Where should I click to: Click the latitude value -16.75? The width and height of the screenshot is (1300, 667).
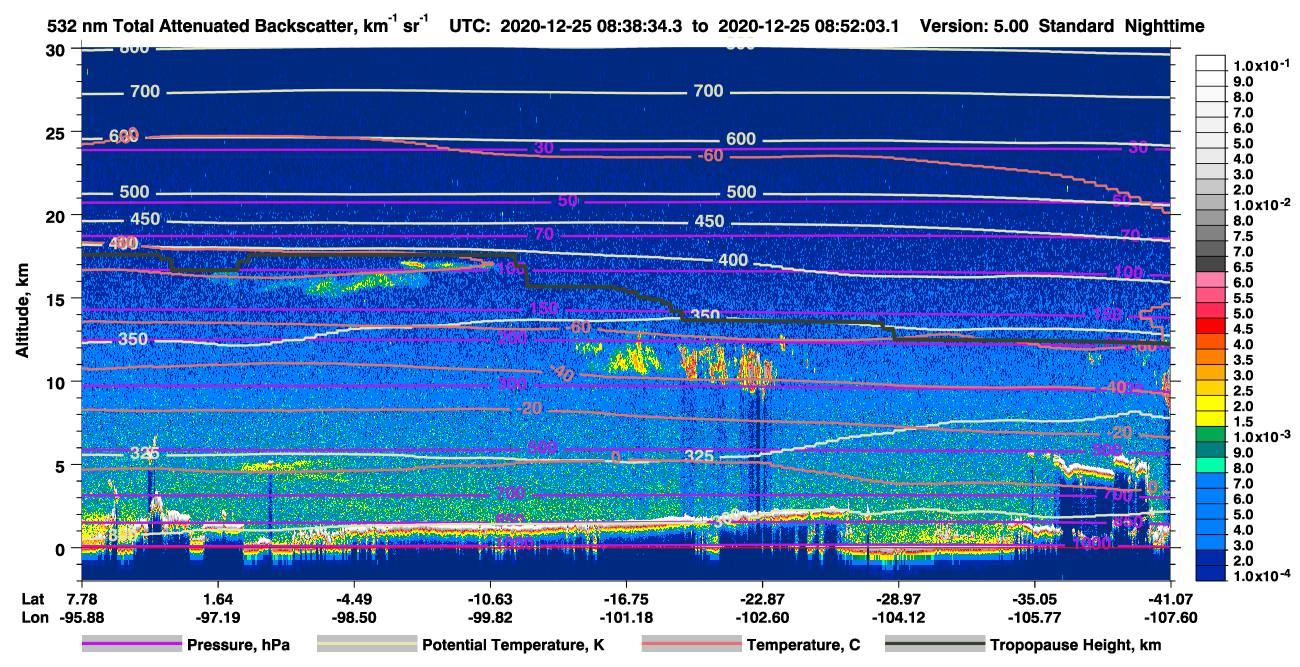click(626, 598)
